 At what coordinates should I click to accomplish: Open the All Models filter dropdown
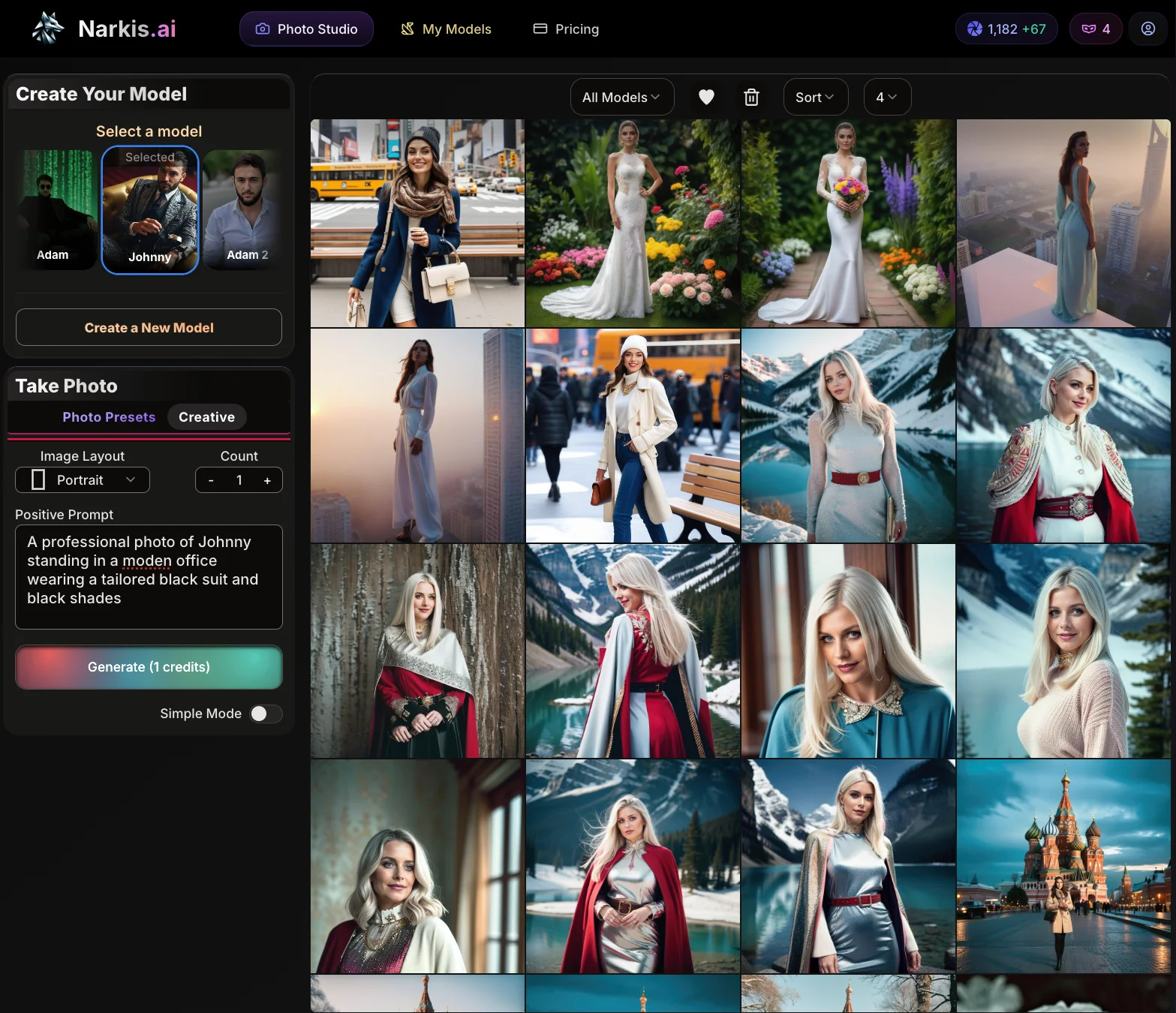tap(622, 98)
